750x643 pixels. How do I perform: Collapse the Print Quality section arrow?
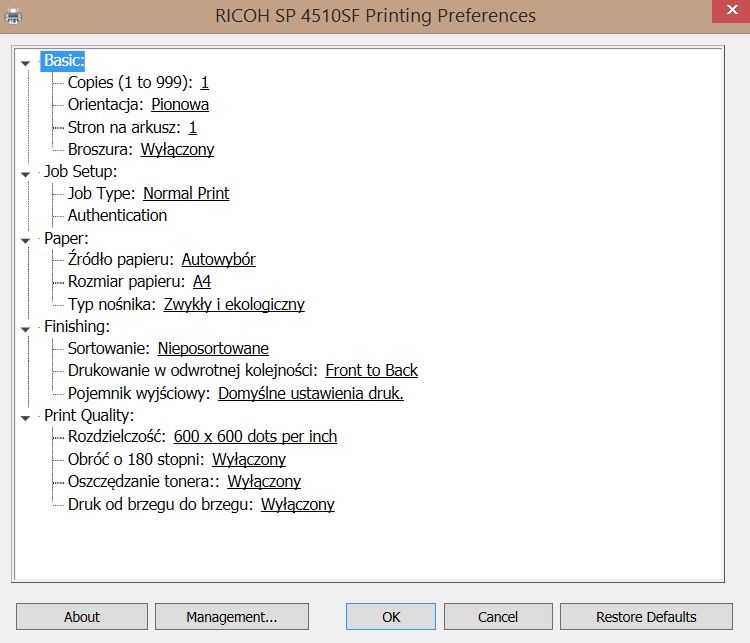(x=25, y=418)
